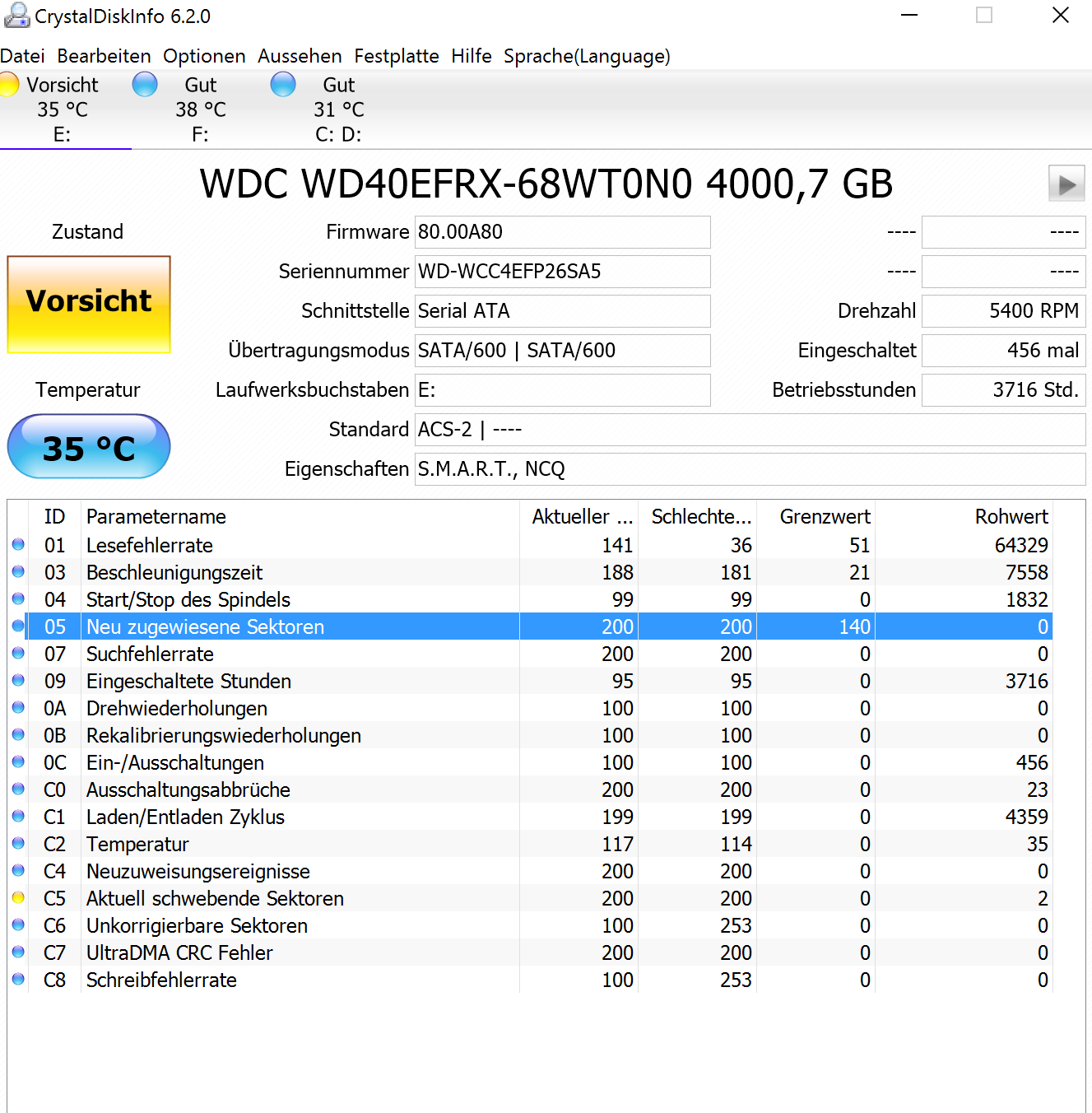Click the Rohwert column header
This screenshot has width=1092, height=1113.
[964, 516]
